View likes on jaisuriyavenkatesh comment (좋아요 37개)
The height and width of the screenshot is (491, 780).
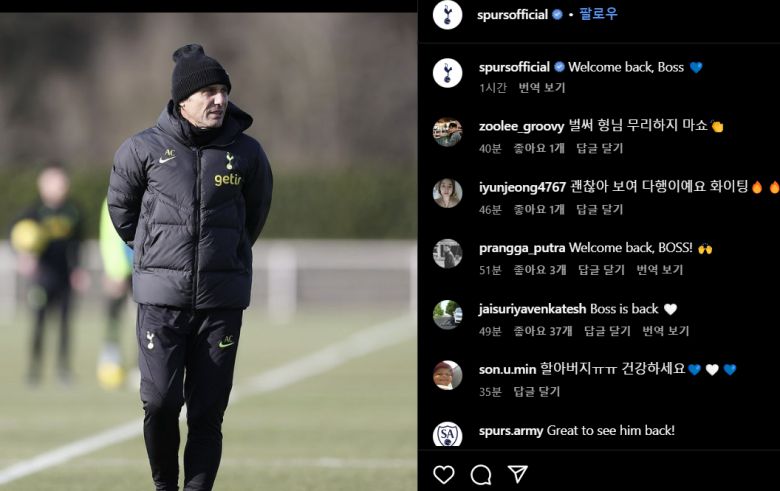[x=543, y=331]
